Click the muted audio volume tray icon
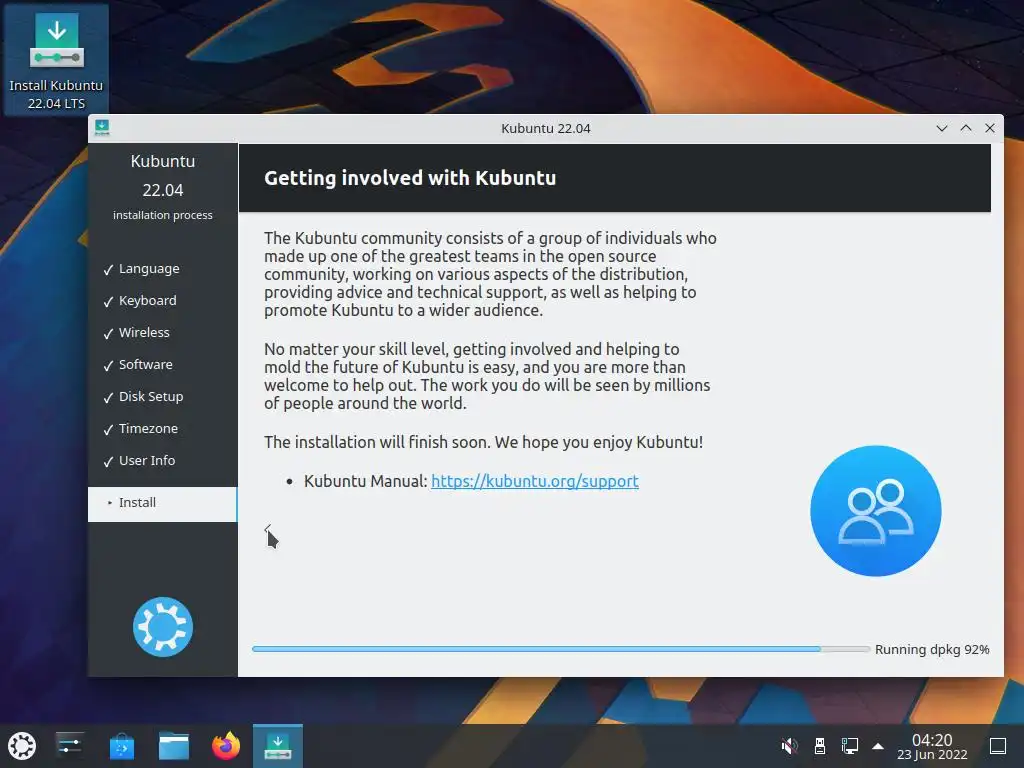The width and height of the screenshot is (1024, 768). coord(789,746)
